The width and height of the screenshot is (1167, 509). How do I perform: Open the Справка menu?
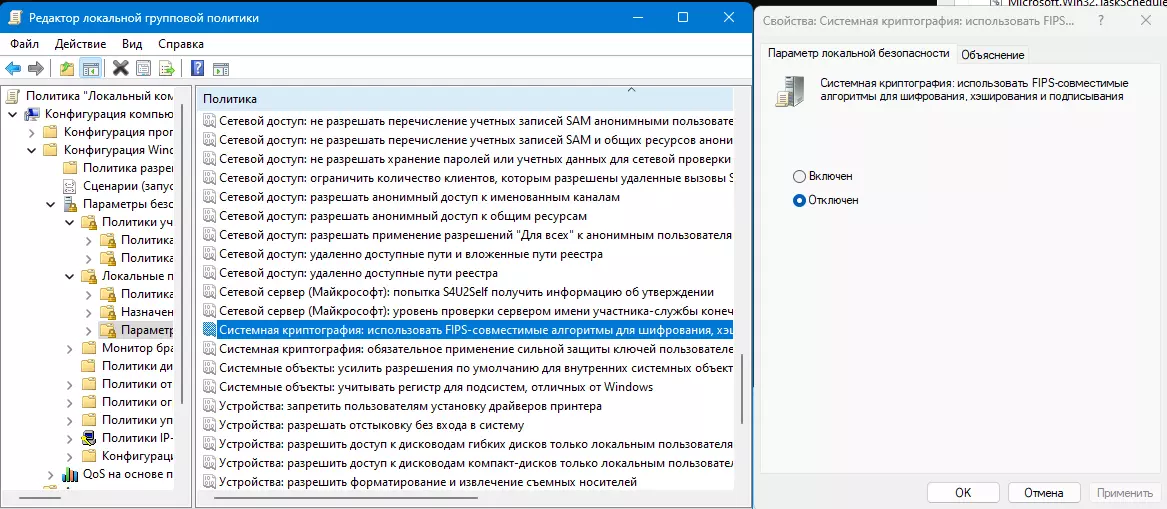pyautogui.click(x=181, y=44)
